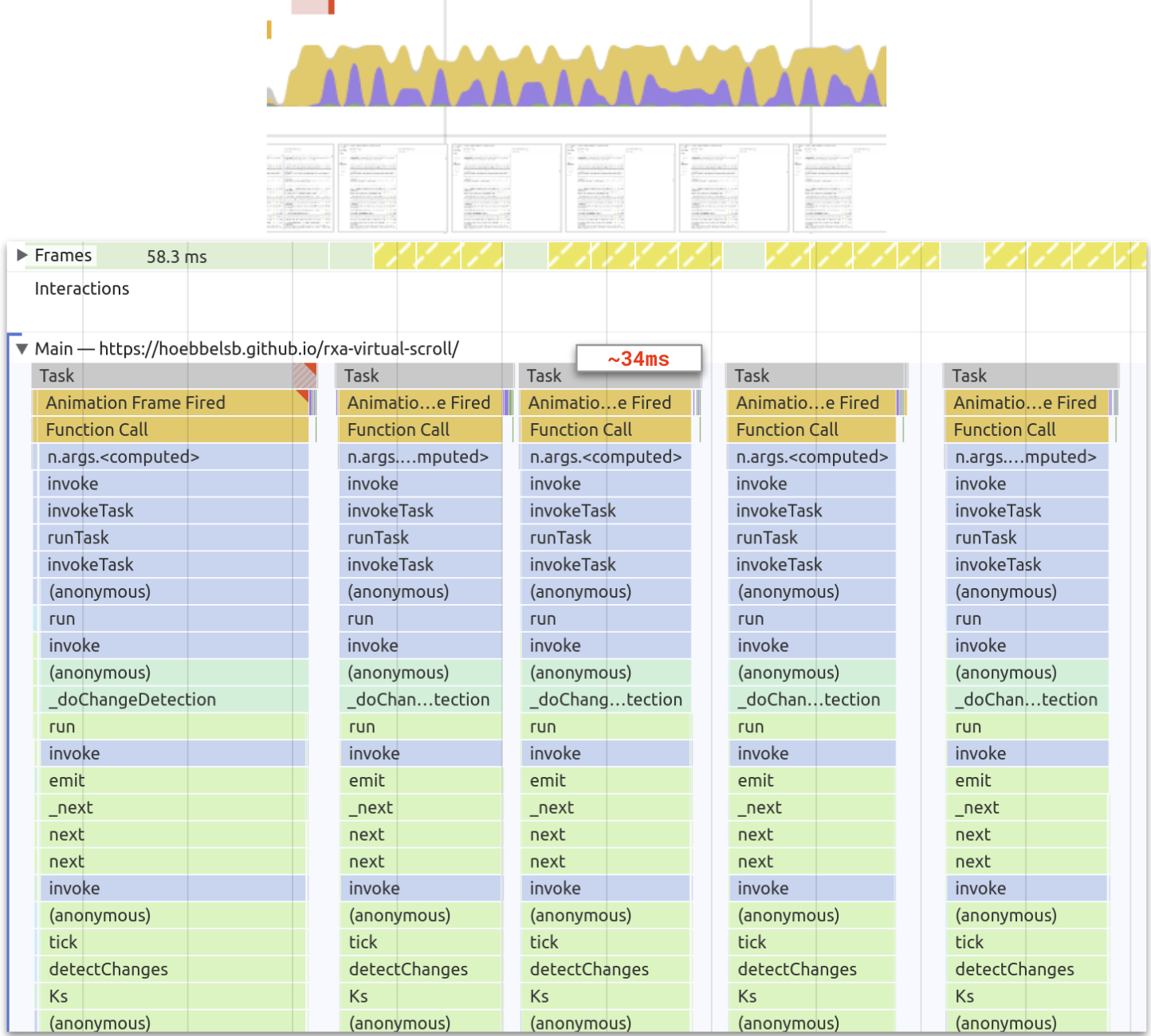The width and height of the screenshot is (1151, 1036).
Task: Expand the Frames track
Action: coord(22,256)
